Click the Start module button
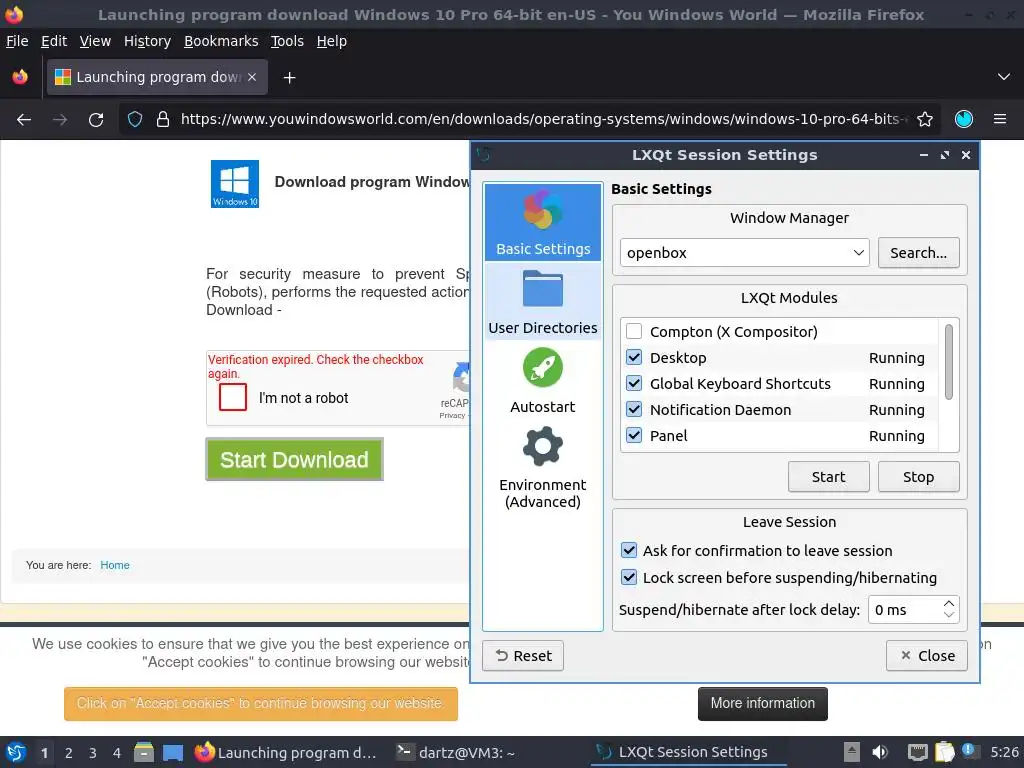The height and width of the screenshot is (768, 1024). tap(828, 477)
